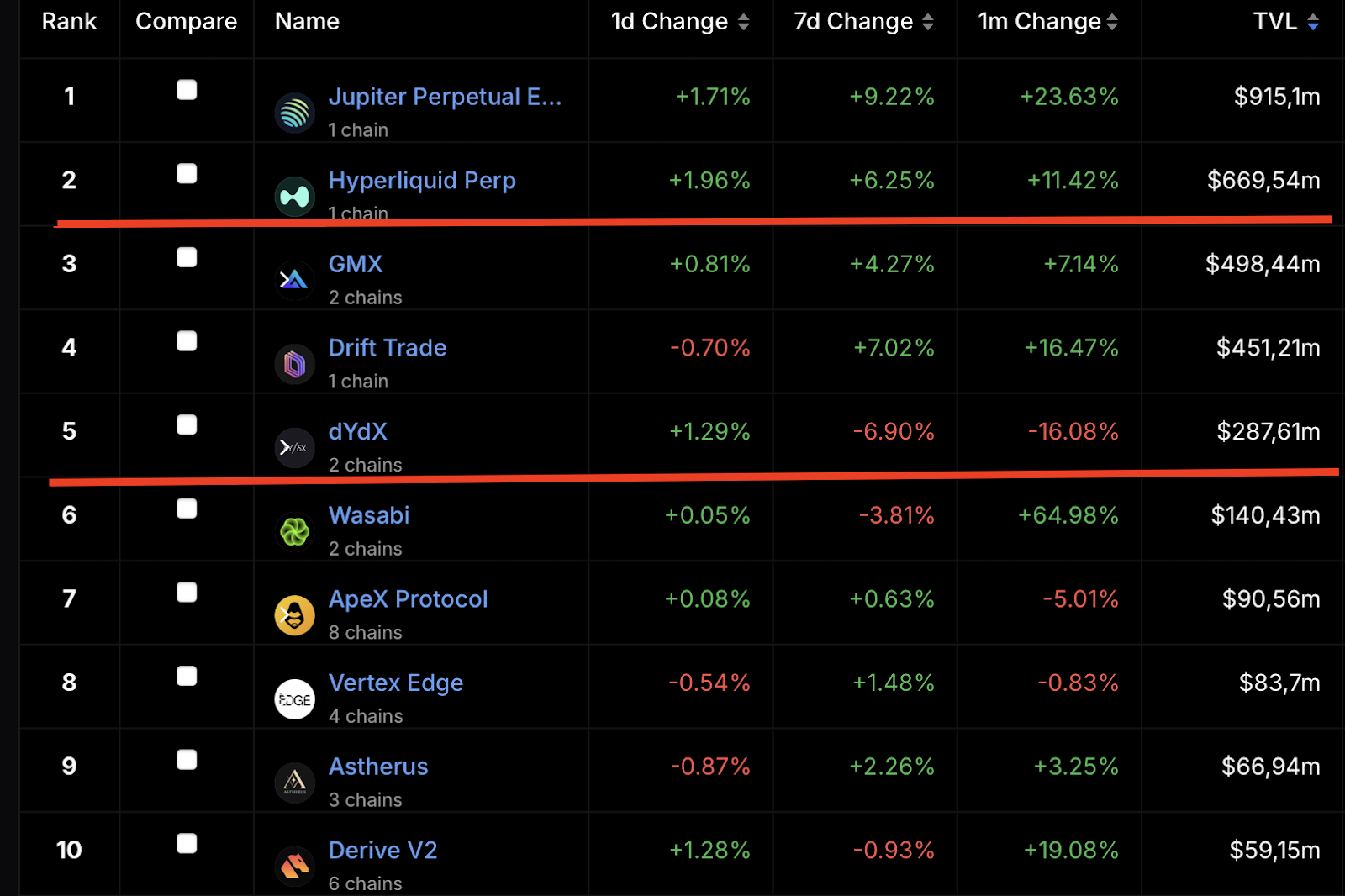Sort by the 7d Change column arrows

coord(927,22)
